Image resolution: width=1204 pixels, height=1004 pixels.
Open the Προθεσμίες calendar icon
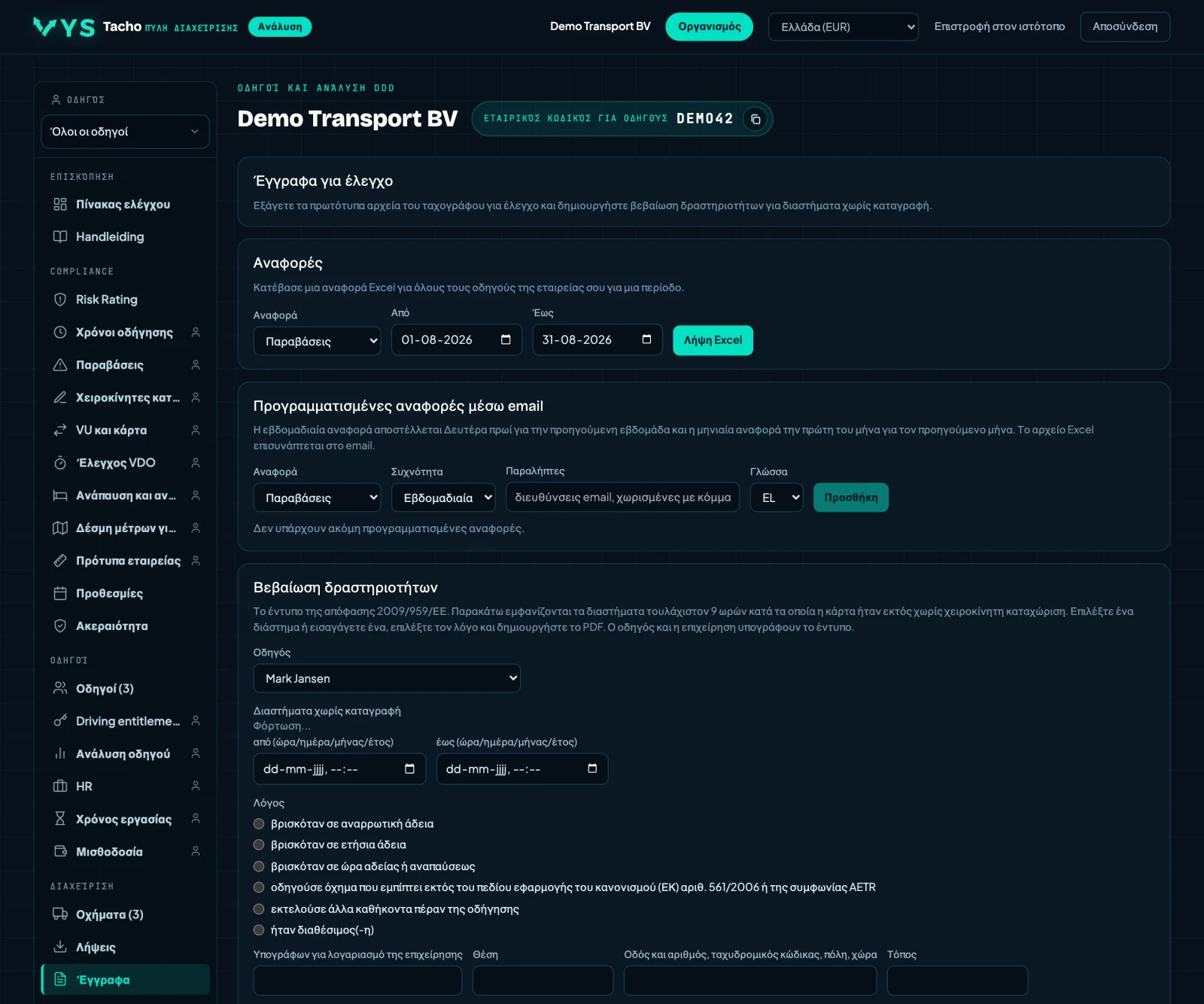click(60, 593)
